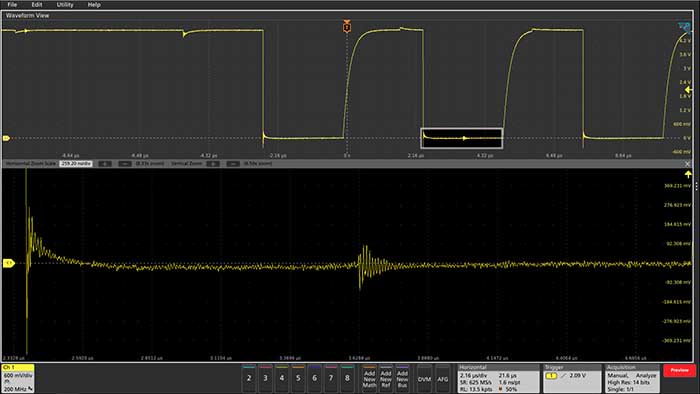Turn on channel 8 button
The width and height of the screenshot is (700, 394).
point(347,378)
